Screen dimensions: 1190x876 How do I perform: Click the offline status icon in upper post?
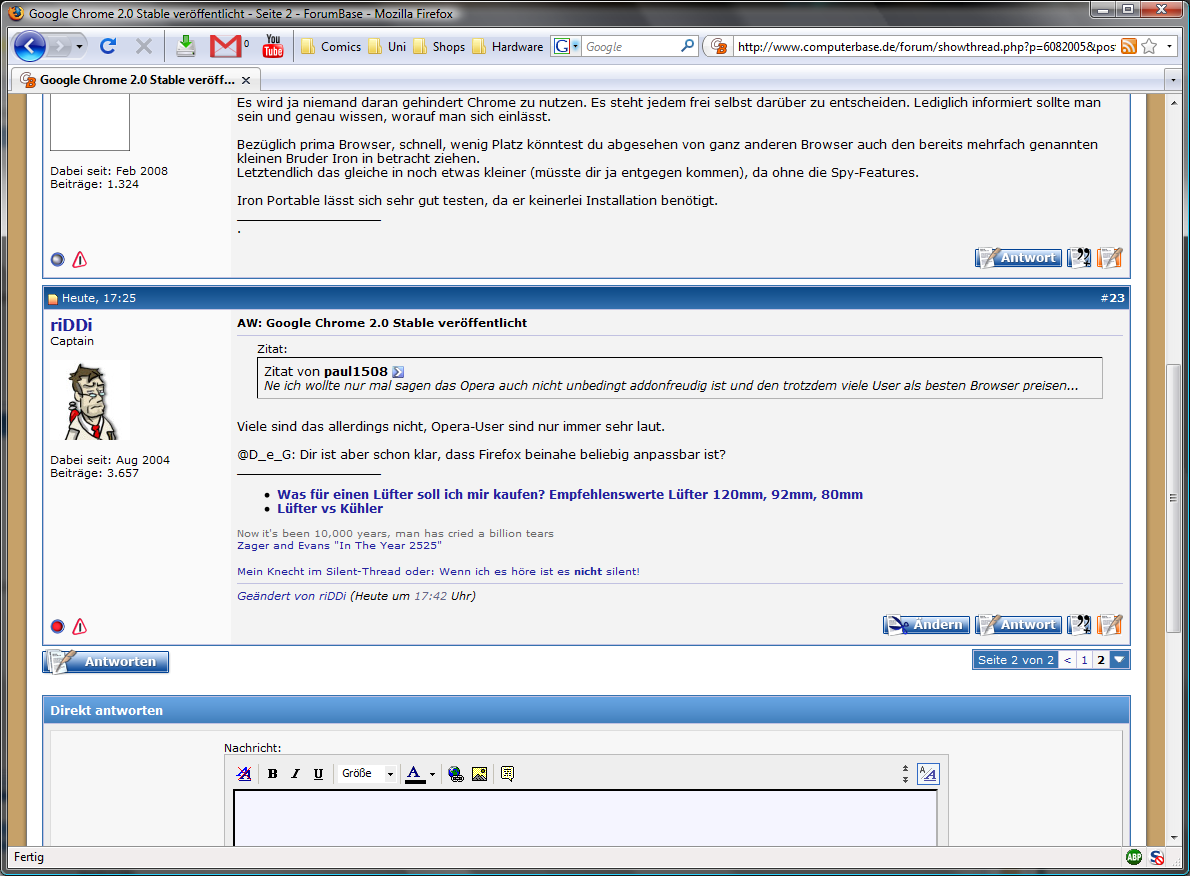click(58, 260)
